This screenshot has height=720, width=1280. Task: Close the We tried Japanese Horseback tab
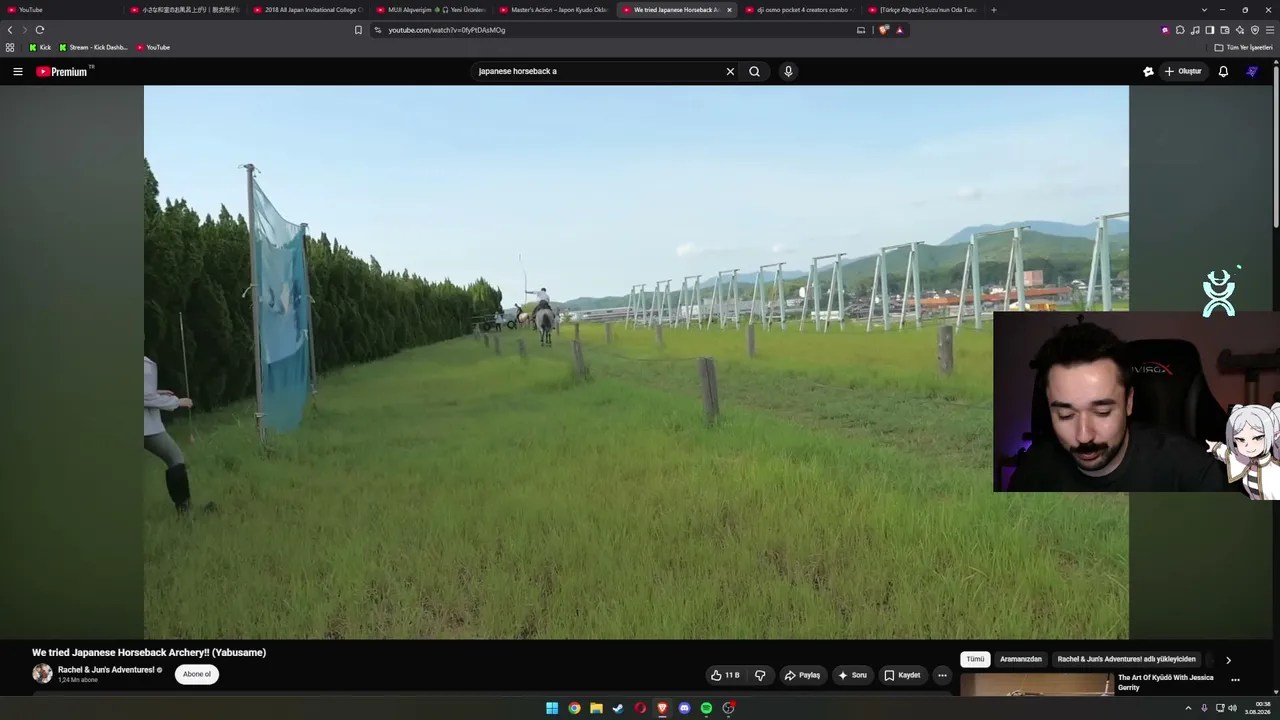click(729, 10)
